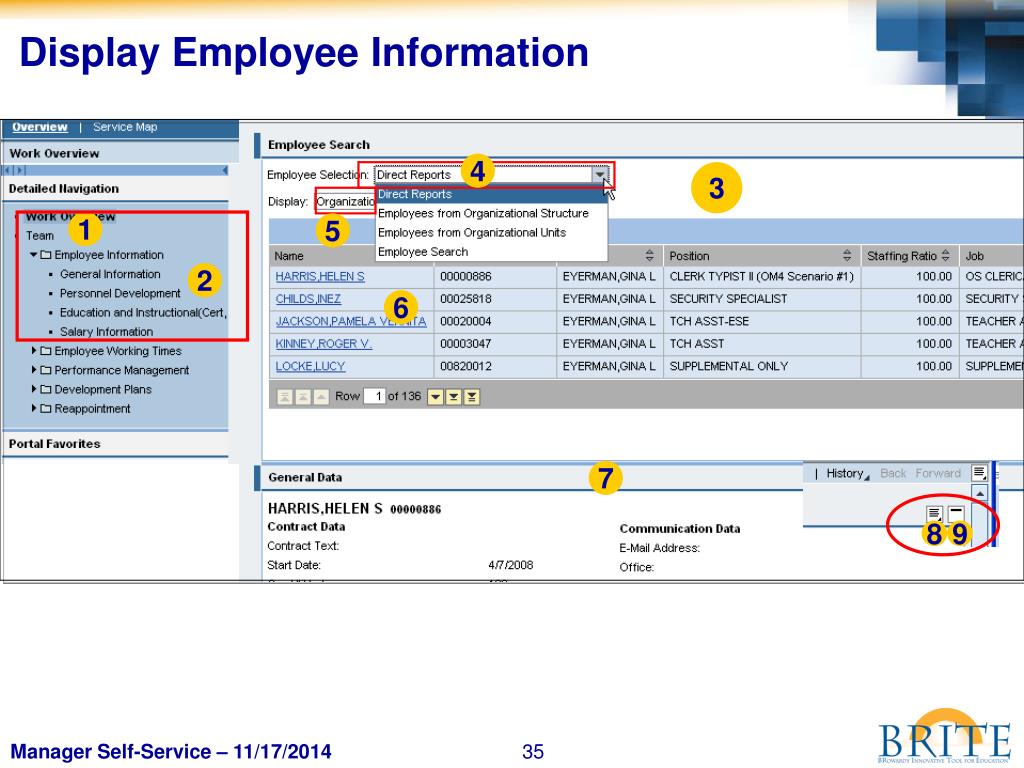Select the Performance Management folder label
Screen dimensions: 1024x768
coord(121,370)
